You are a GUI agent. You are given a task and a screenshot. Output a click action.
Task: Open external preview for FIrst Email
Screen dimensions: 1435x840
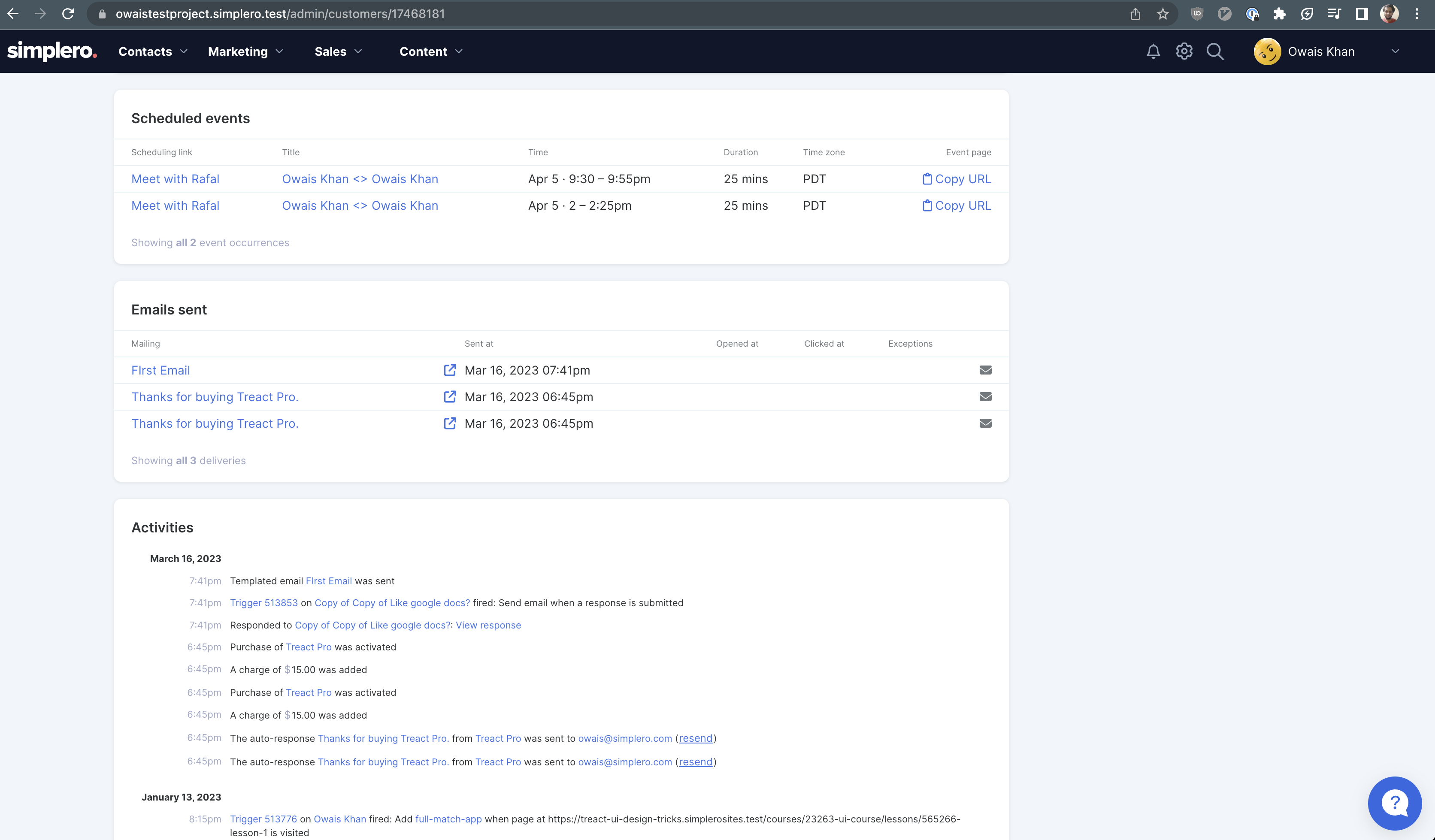tap(449, 370)
